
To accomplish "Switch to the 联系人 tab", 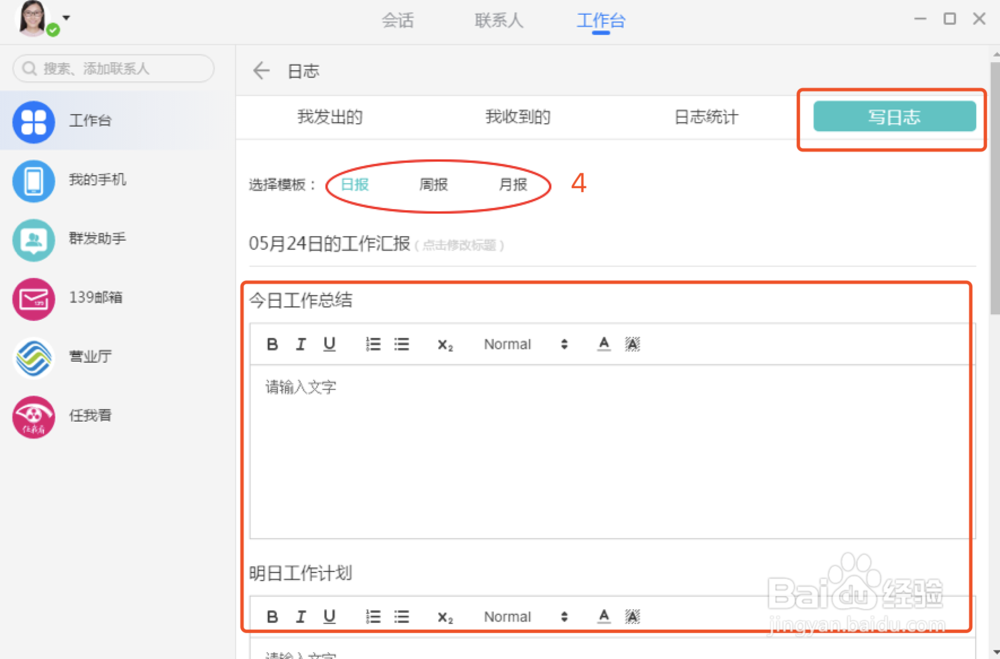I will click(498, 20).
